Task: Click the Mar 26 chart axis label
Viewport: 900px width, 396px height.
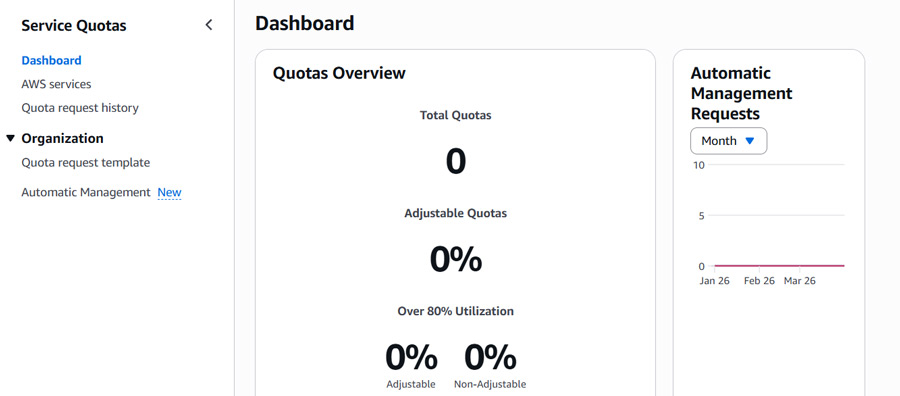Action: [x=800, y=281]
